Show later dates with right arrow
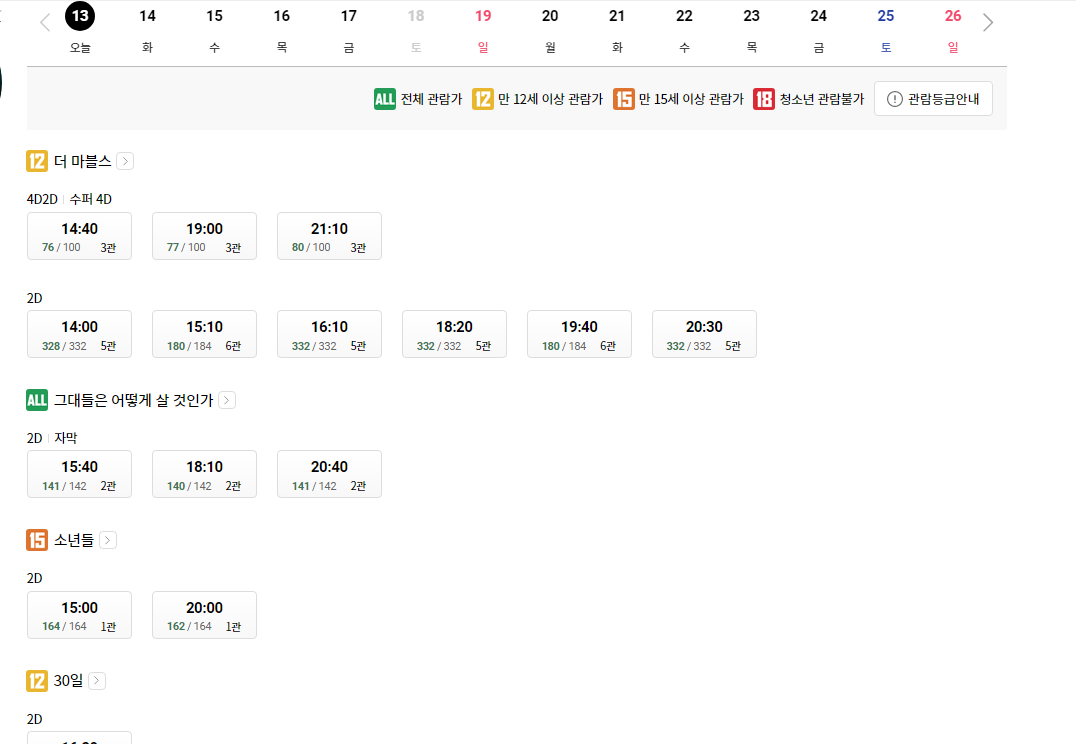Screen dimensions: 1076x744 coord(988,23)
